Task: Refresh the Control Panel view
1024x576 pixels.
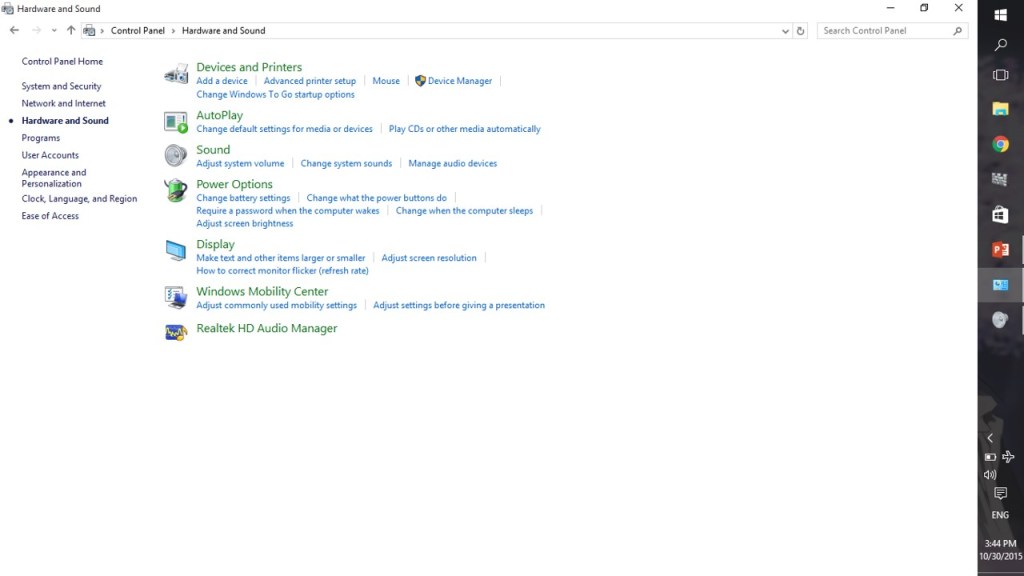Action: [x=800, y=31]
